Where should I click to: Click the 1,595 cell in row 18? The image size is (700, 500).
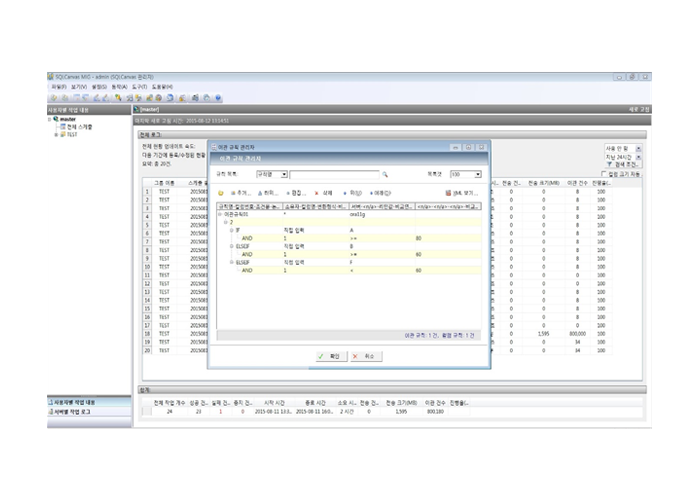543,334
